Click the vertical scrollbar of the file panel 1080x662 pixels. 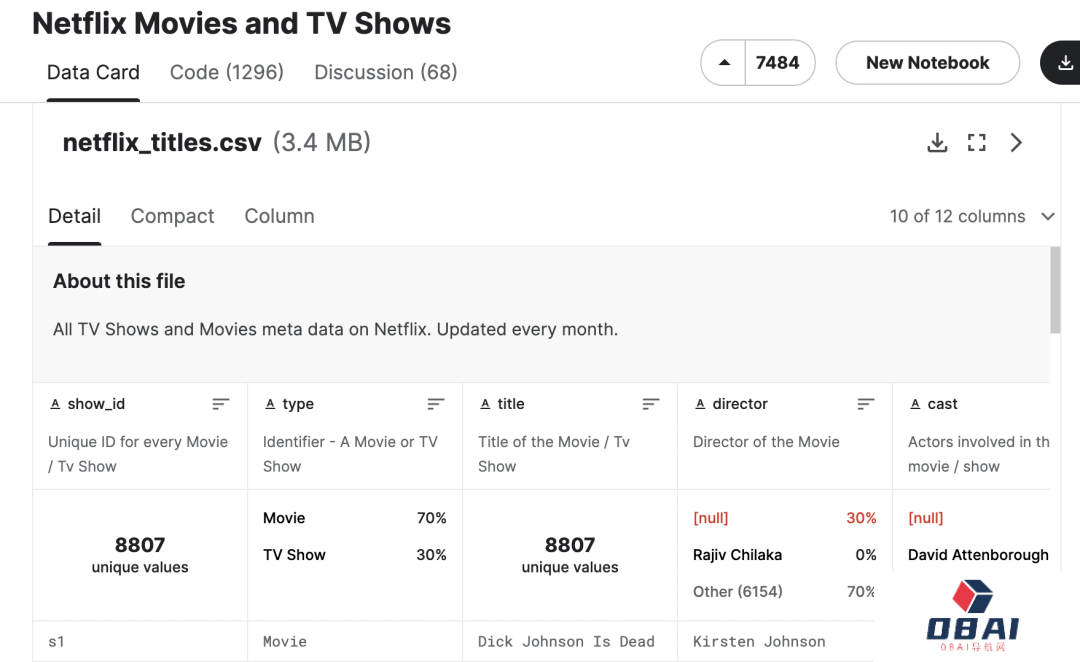tap(1055, 290)
